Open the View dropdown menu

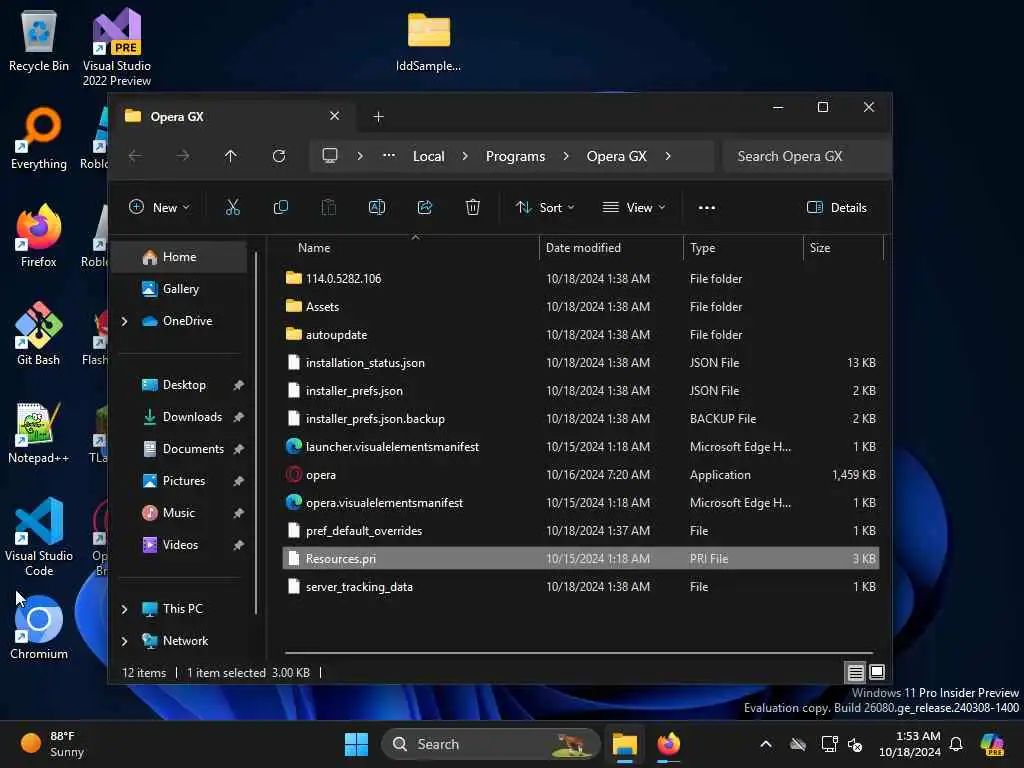633,208
